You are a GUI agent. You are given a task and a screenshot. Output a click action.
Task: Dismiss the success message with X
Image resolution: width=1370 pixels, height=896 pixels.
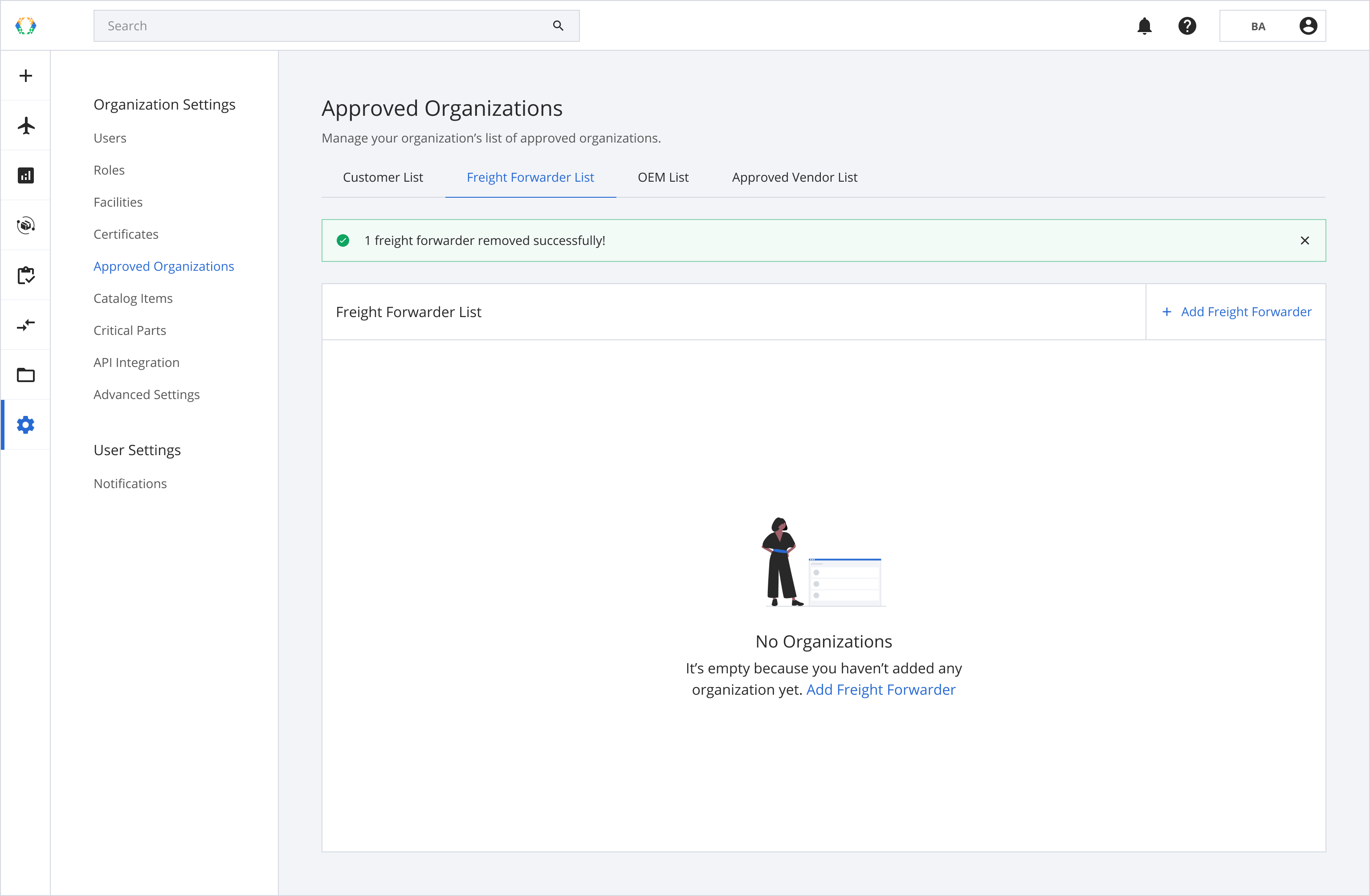pyautogui.click(x=1305, y=240)
